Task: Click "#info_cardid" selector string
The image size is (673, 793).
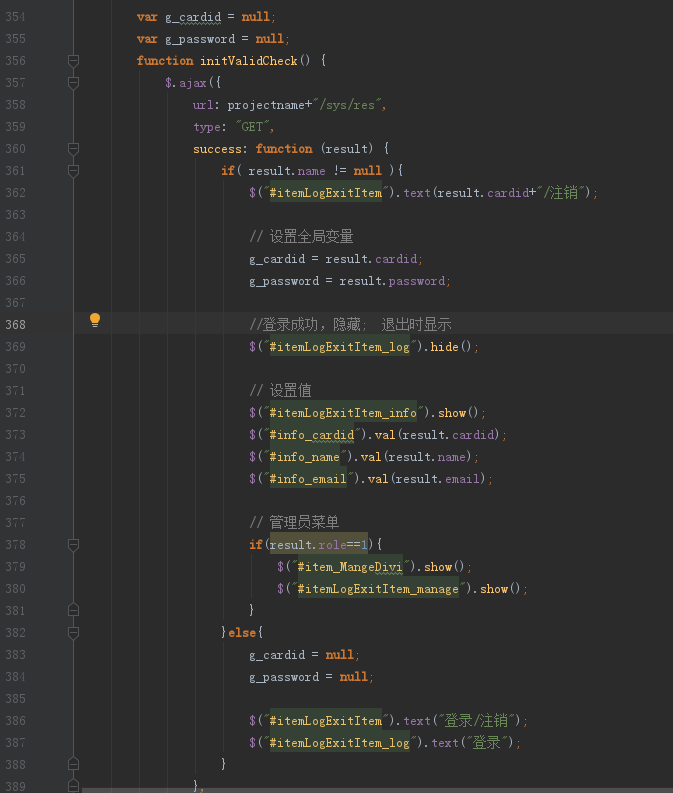Action: click(312, 435)
